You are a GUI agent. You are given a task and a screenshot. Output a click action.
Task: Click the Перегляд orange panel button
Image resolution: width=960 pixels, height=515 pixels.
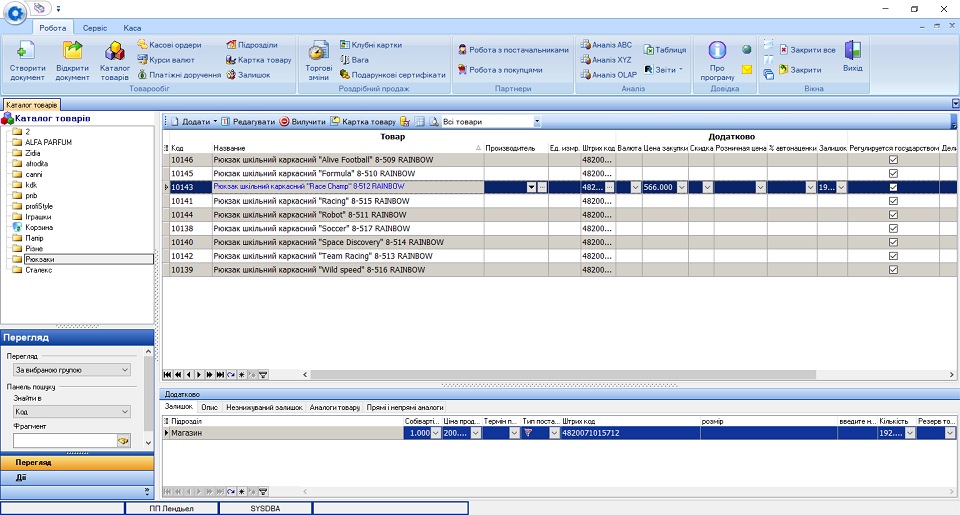(x=77, y=462)
